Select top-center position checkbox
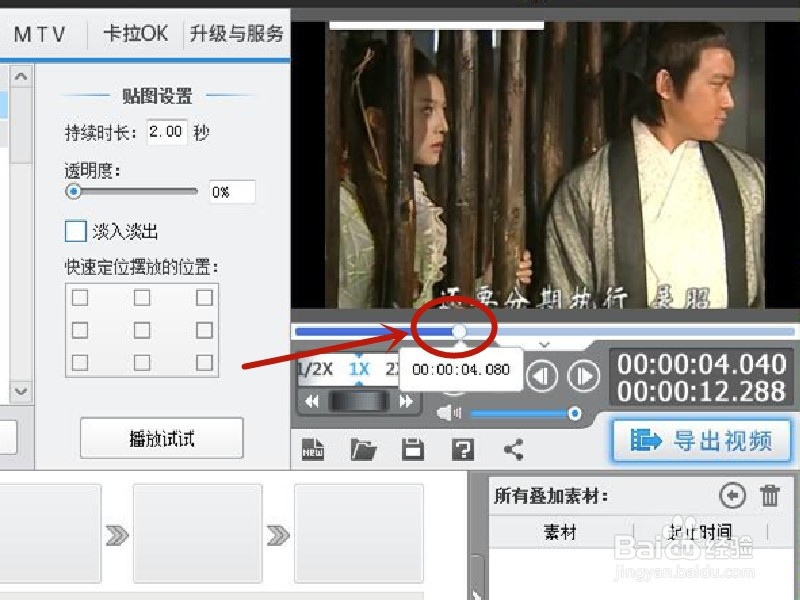The image size is (800, 600). (142, 297)
